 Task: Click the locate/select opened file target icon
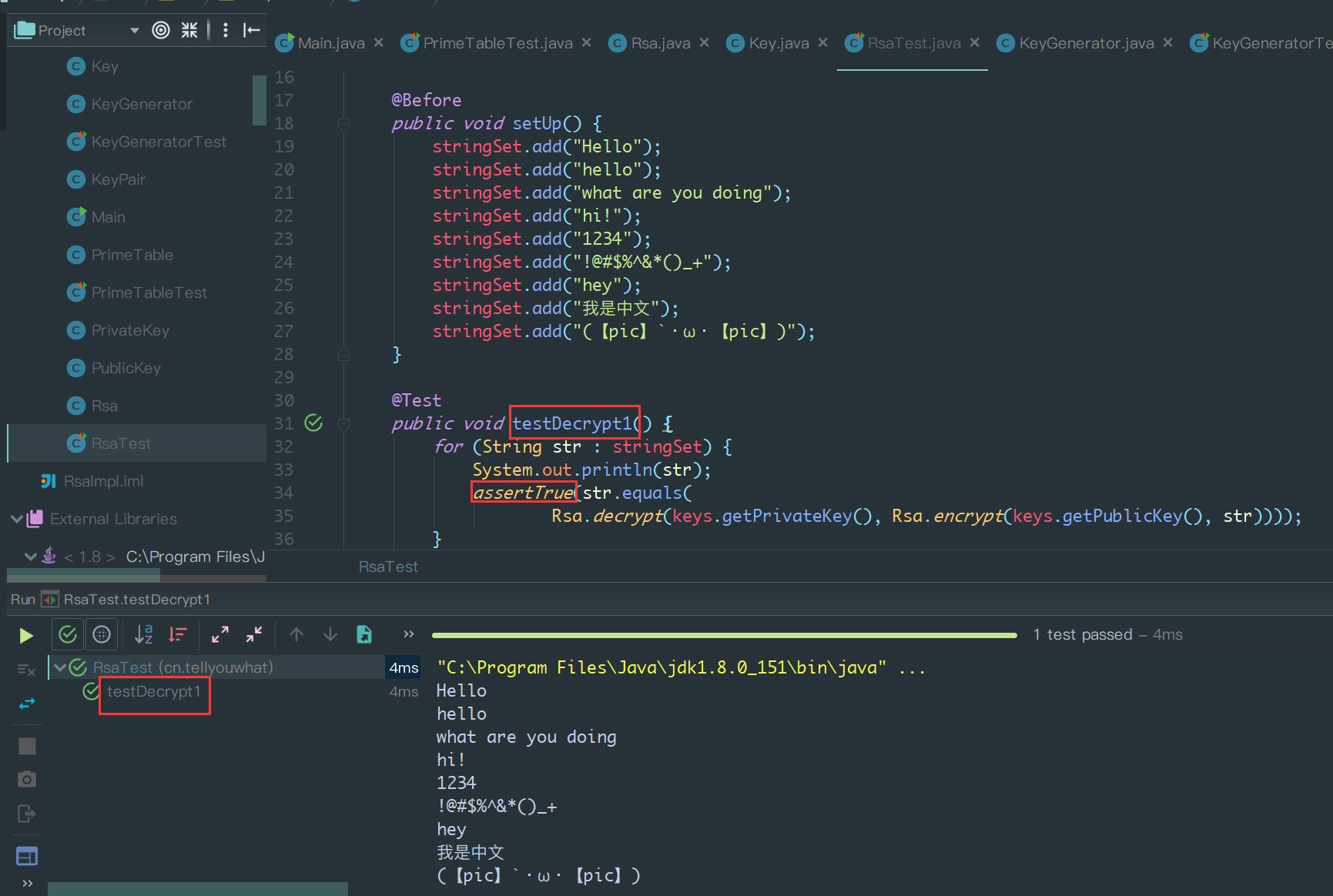coord(161,30)
